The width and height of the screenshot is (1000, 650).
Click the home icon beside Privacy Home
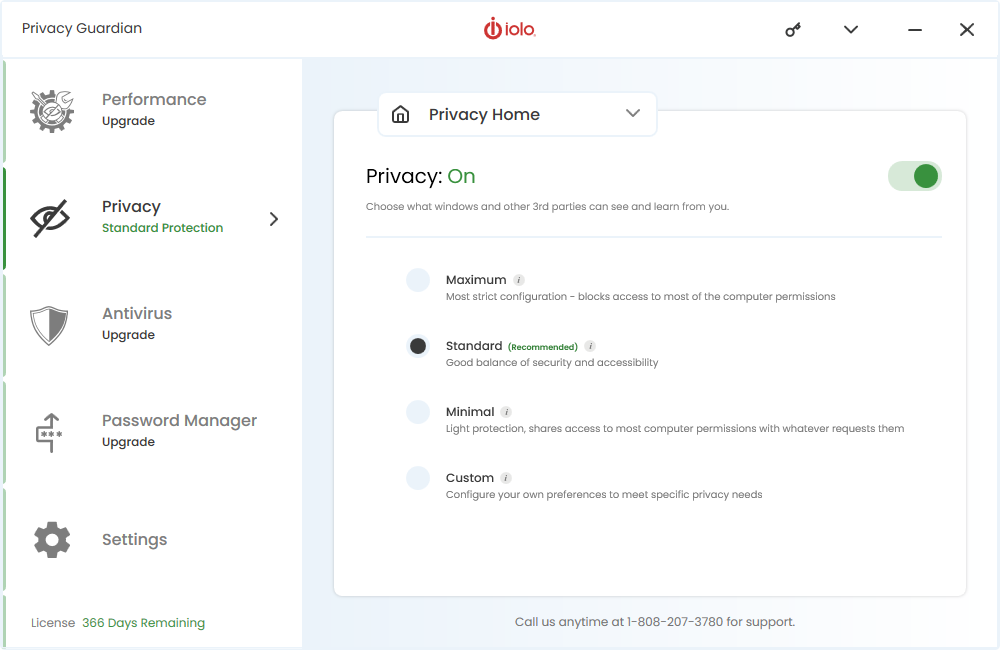(x=401, y=114)
